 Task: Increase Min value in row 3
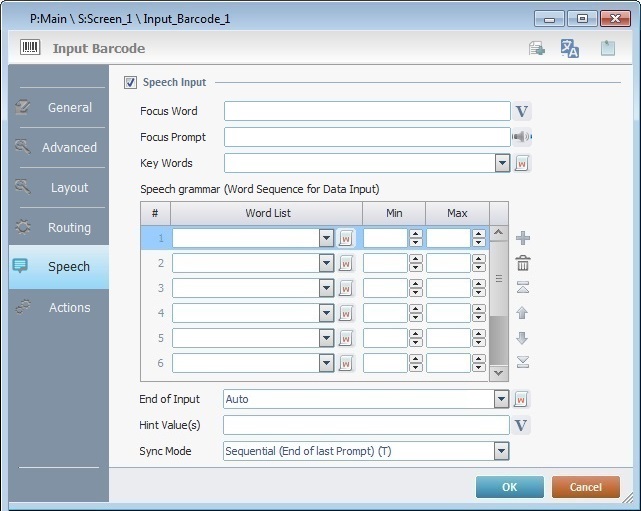coord(415,284)
